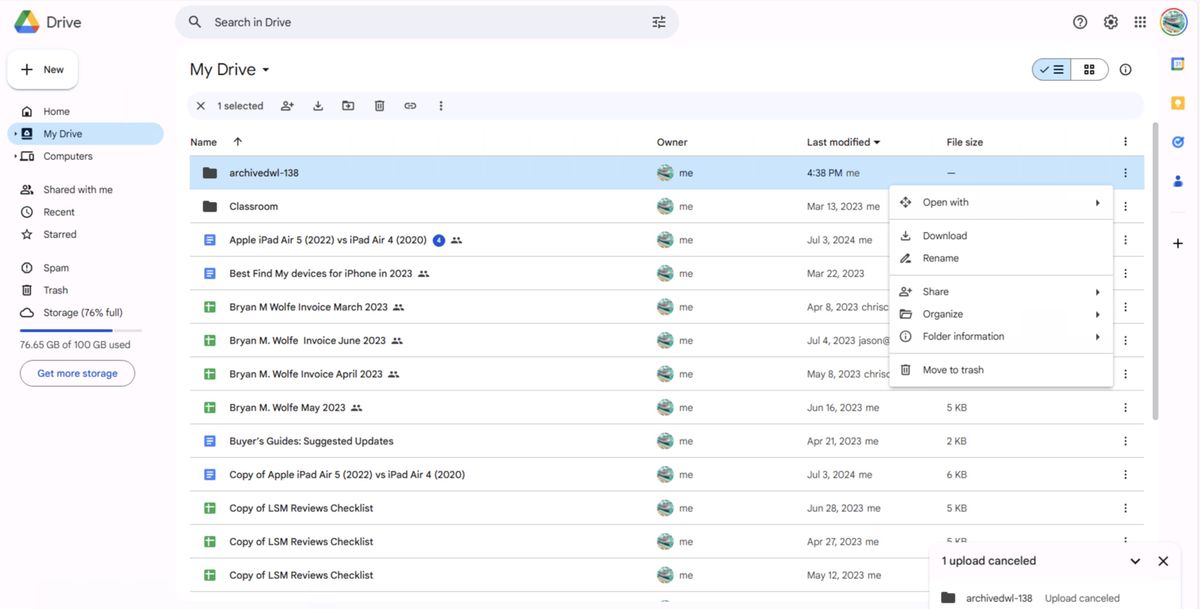Collapse the upload status notification
This screenshot has width=1200, height=609.
click(1135, 561)
